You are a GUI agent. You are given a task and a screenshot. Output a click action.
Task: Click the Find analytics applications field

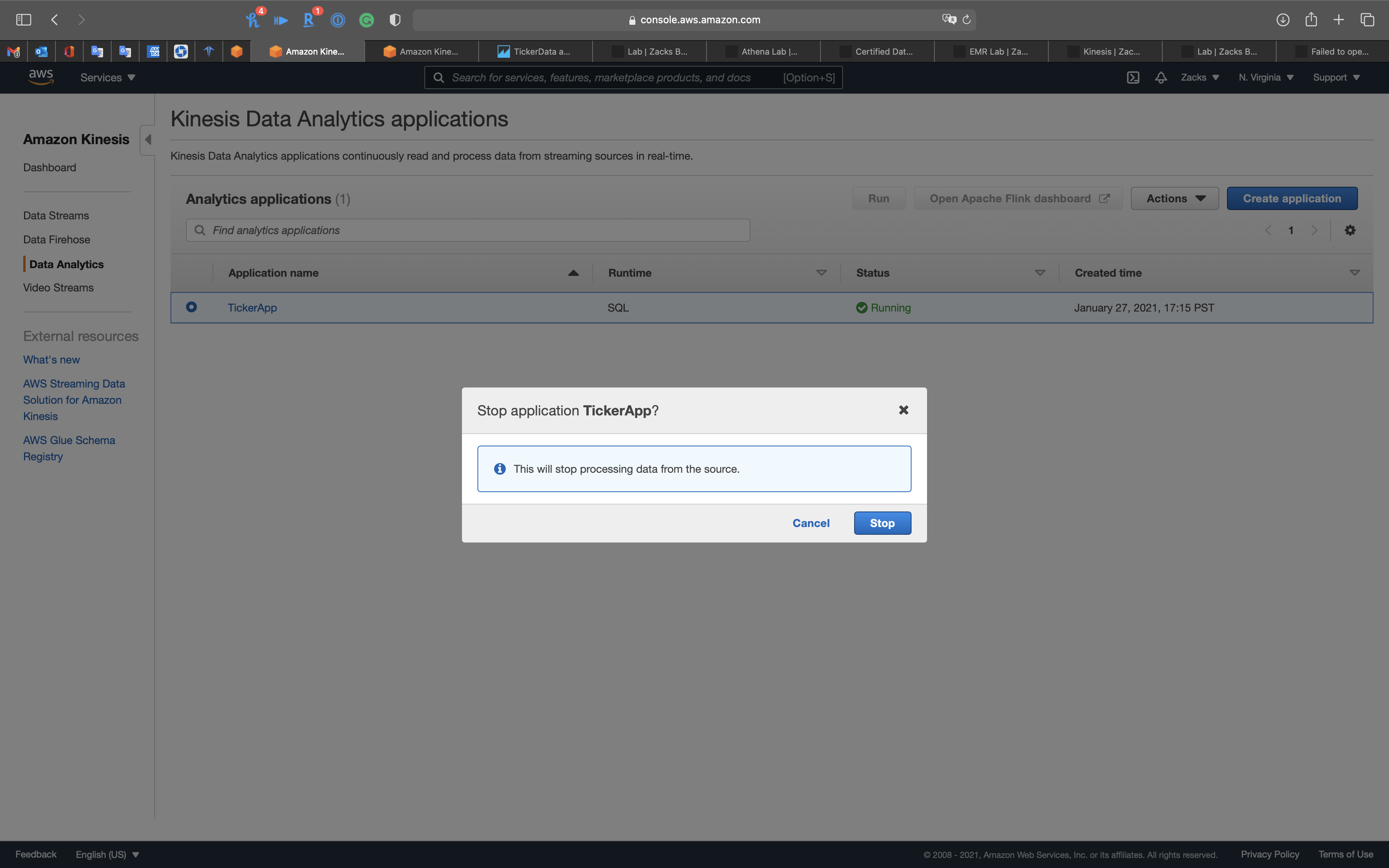(468, 230)
